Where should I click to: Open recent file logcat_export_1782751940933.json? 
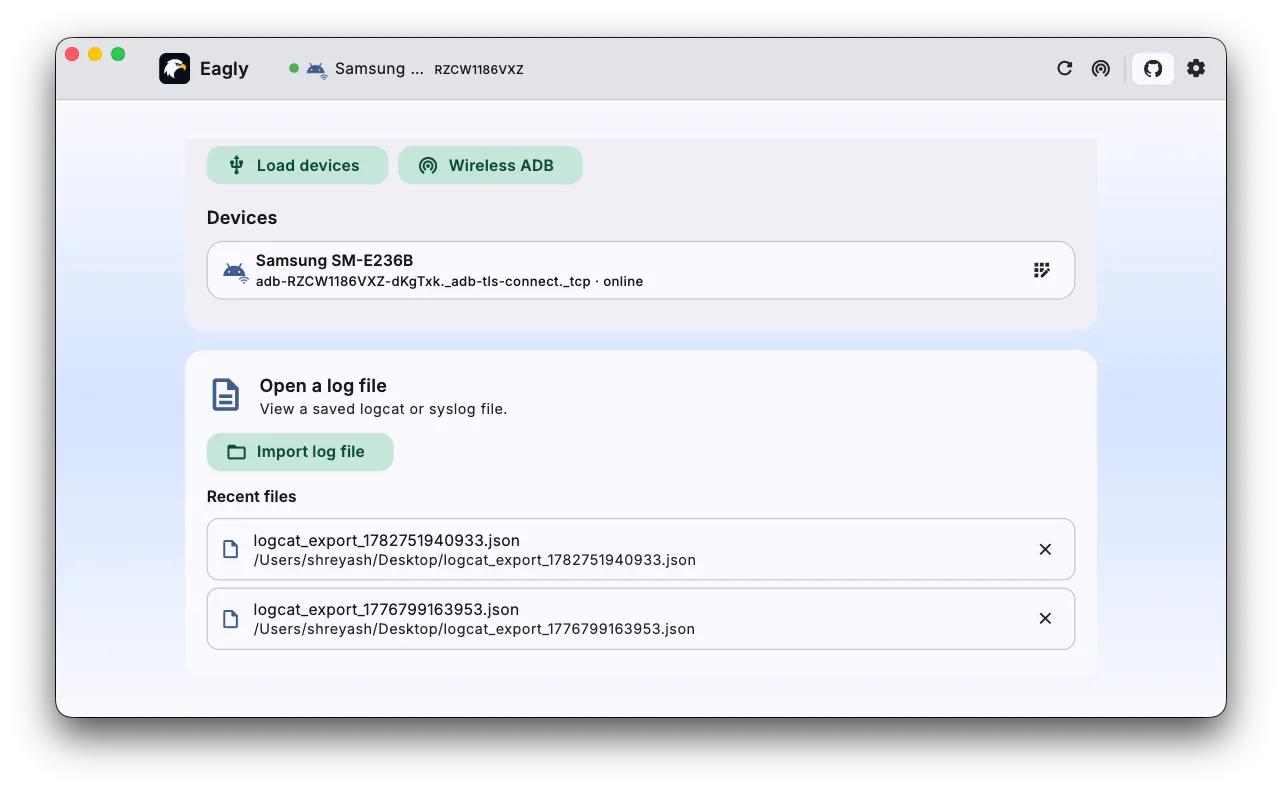640,549
